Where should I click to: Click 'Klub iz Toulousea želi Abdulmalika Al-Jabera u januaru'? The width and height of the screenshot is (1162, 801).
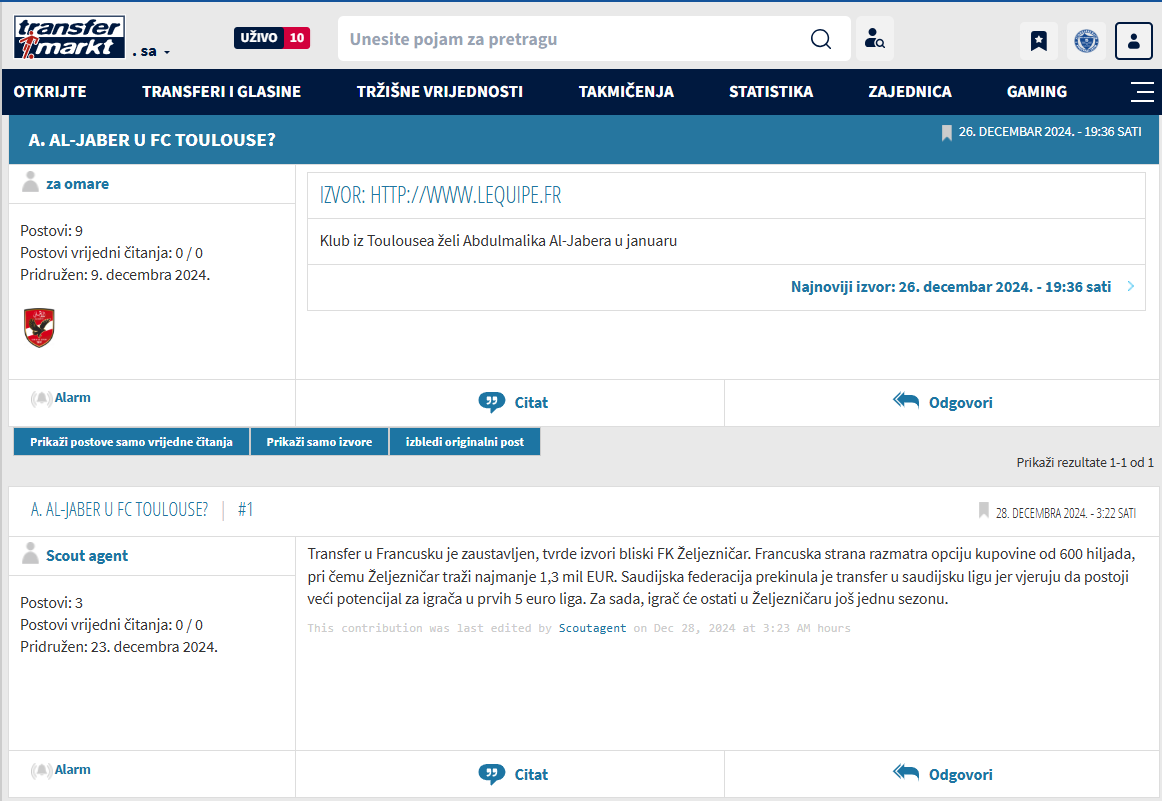pos(498,241)
